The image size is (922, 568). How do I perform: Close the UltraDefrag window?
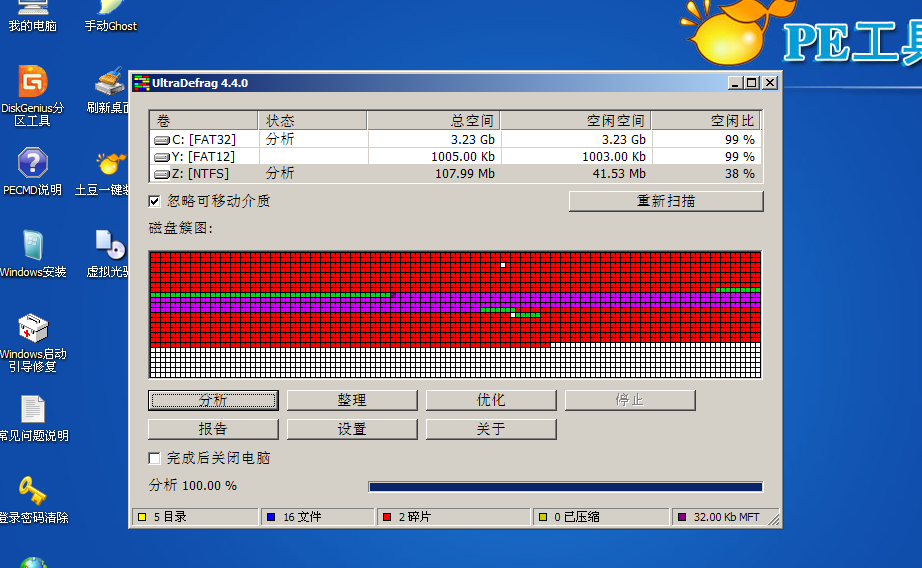tap(770, 83)
